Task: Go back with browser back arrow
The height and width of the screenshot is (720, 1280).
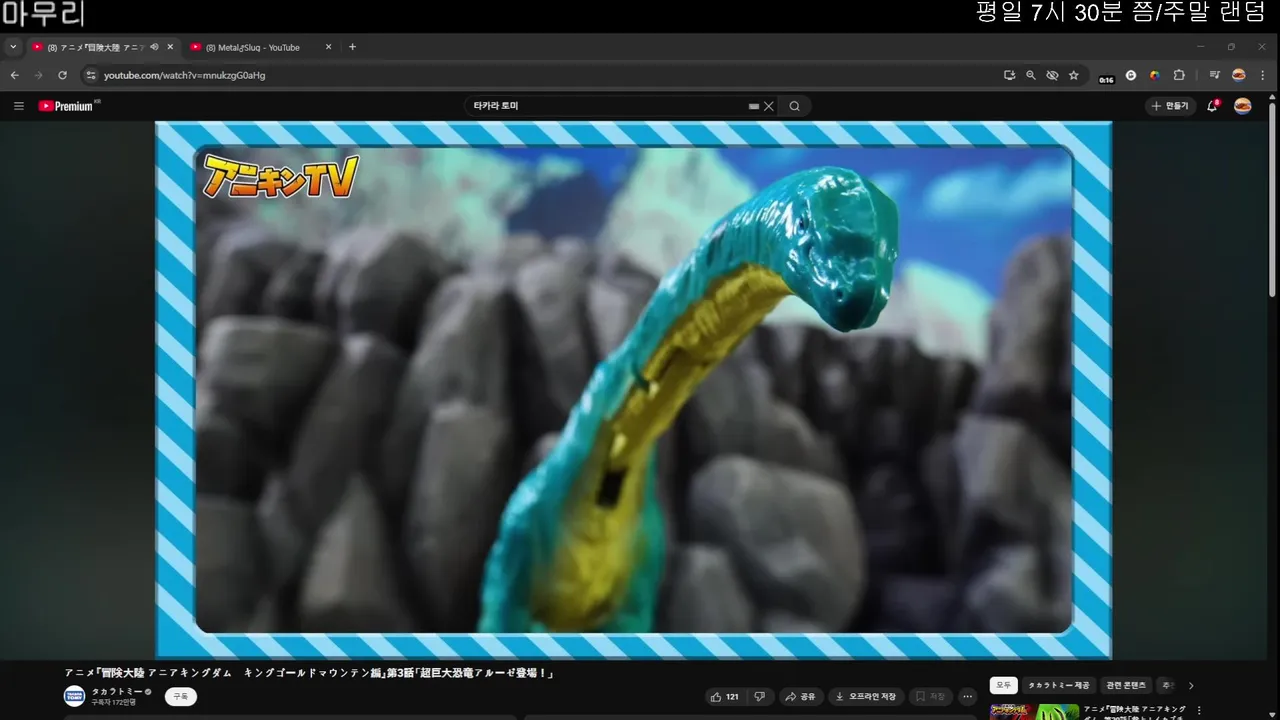Action: (14, 75)
